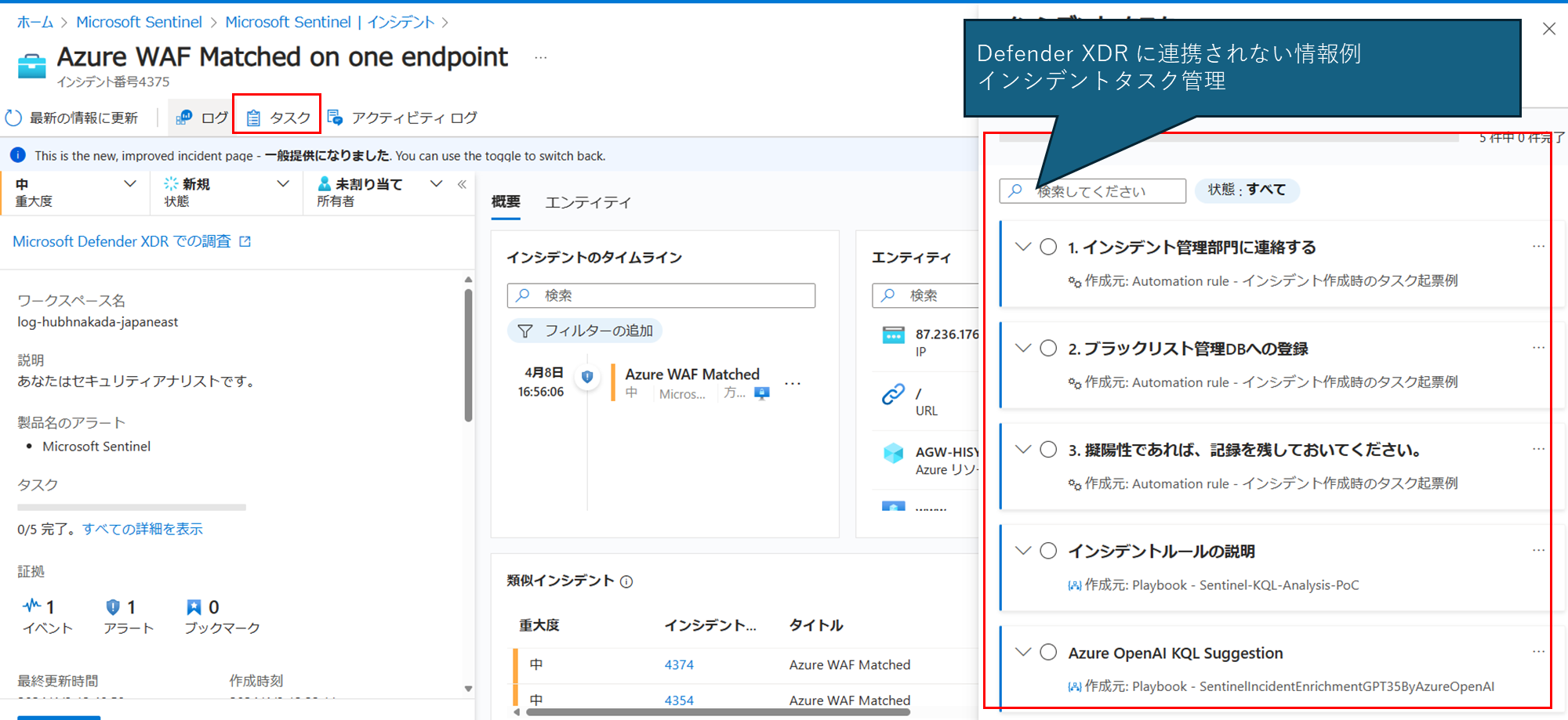This screenshot has width=1568, height=720.
Task: Open the menu for task インシデントルールの説明
Action: [x=1538, y=550]
